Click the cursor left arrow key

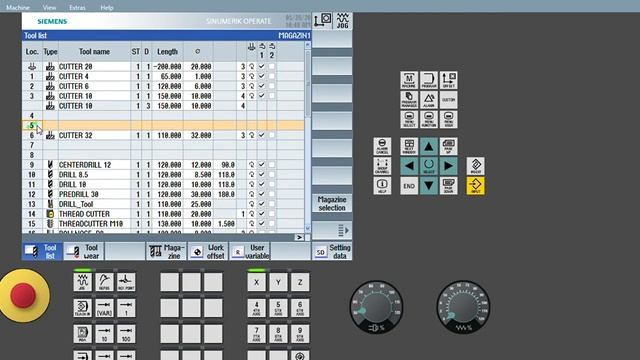[409, 166]
